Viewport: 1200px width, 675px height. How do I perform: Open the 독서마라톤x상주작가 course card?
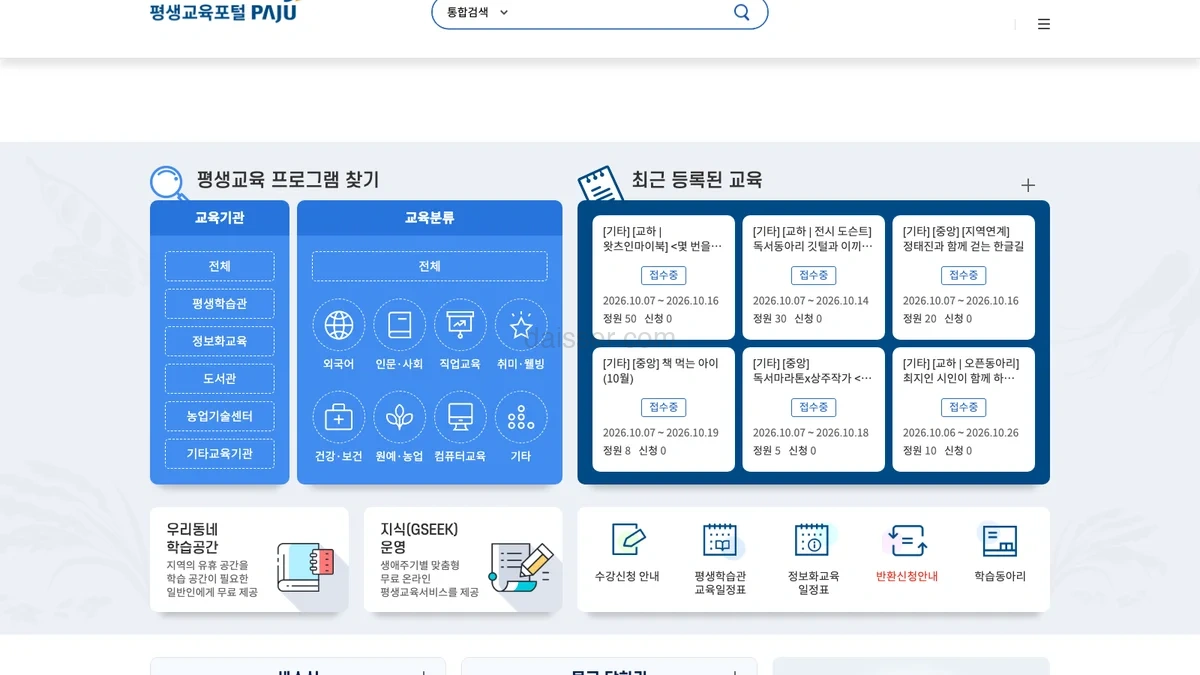[814, 409]
